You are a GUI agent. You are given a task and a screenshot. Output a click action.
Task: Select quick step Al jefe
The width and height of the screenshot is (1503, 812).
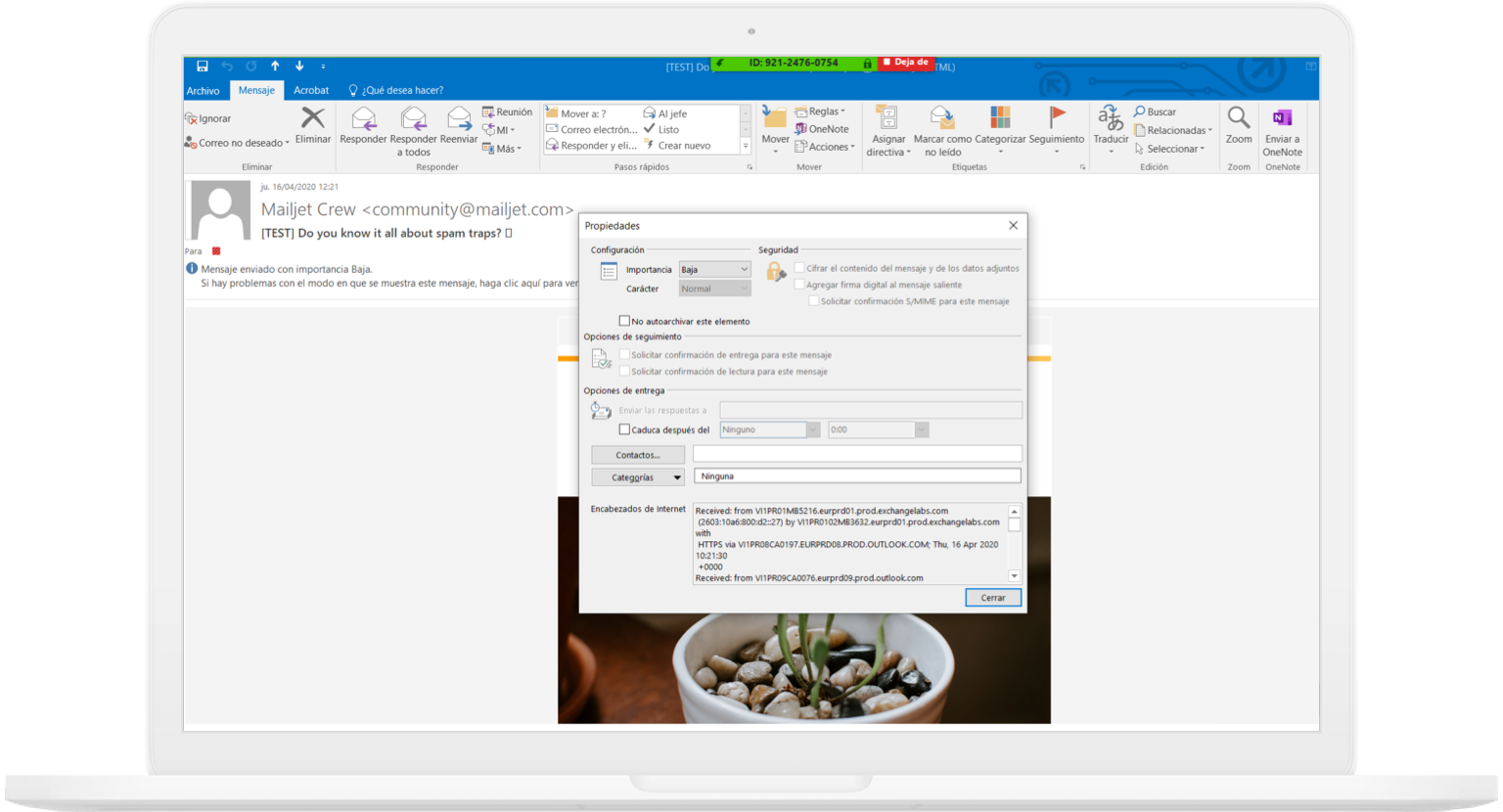(x=664, y=113)
